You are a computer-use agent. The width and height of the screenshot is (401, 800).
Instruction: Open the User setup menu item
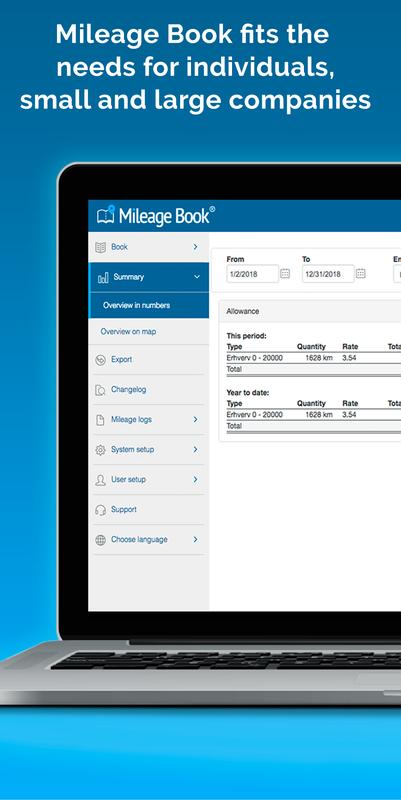pyautogui.click(x=148, y=480)
